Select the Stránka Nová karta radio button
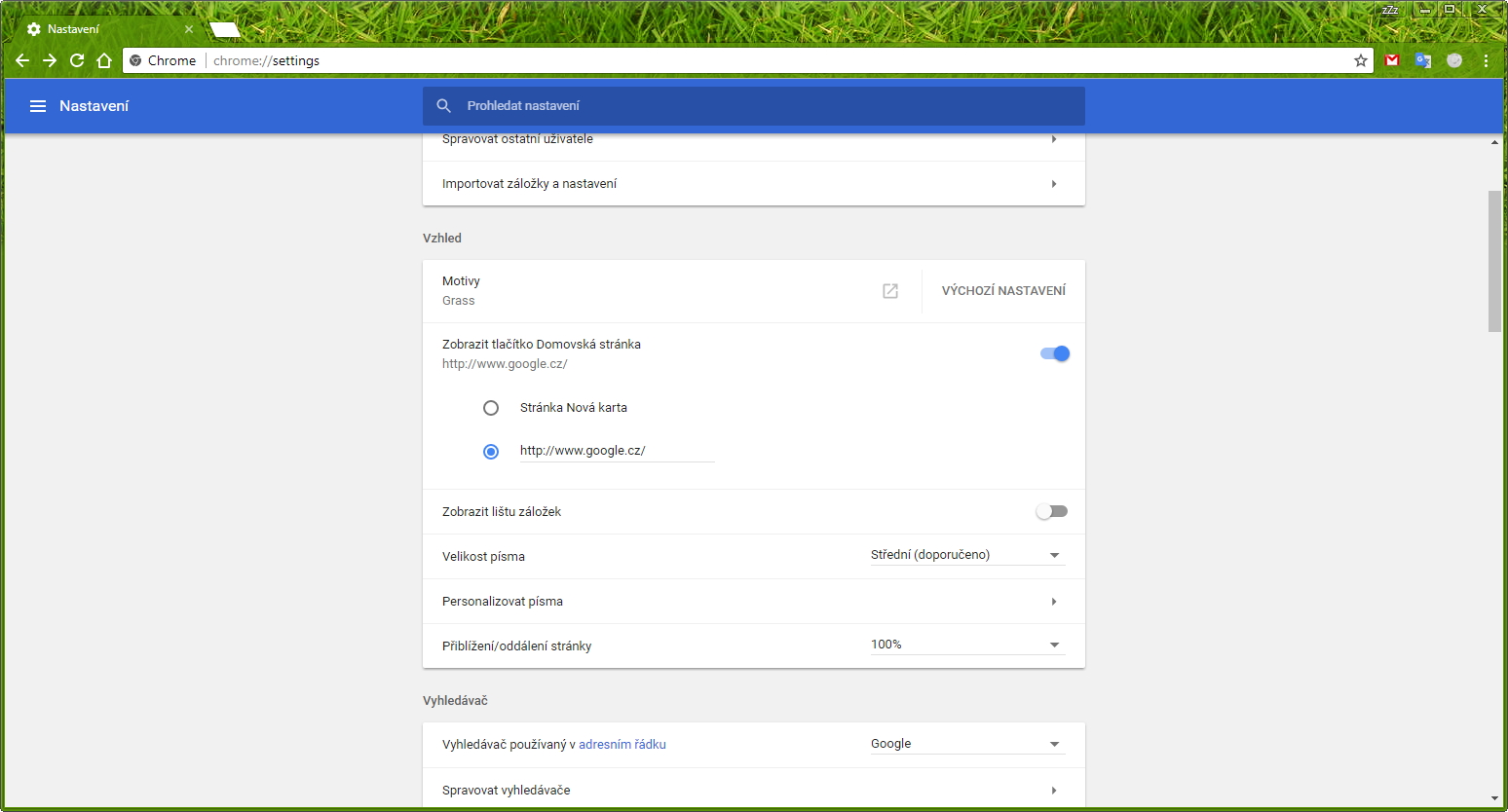 pyautogui.click(x=491, y=408)
